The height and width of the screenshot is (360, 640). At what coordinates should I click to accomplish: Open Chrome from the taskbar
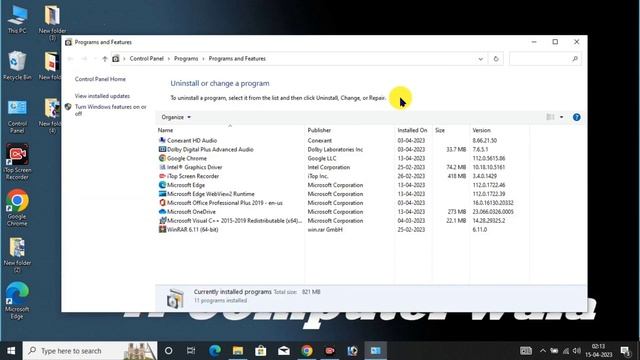(307, 351)
